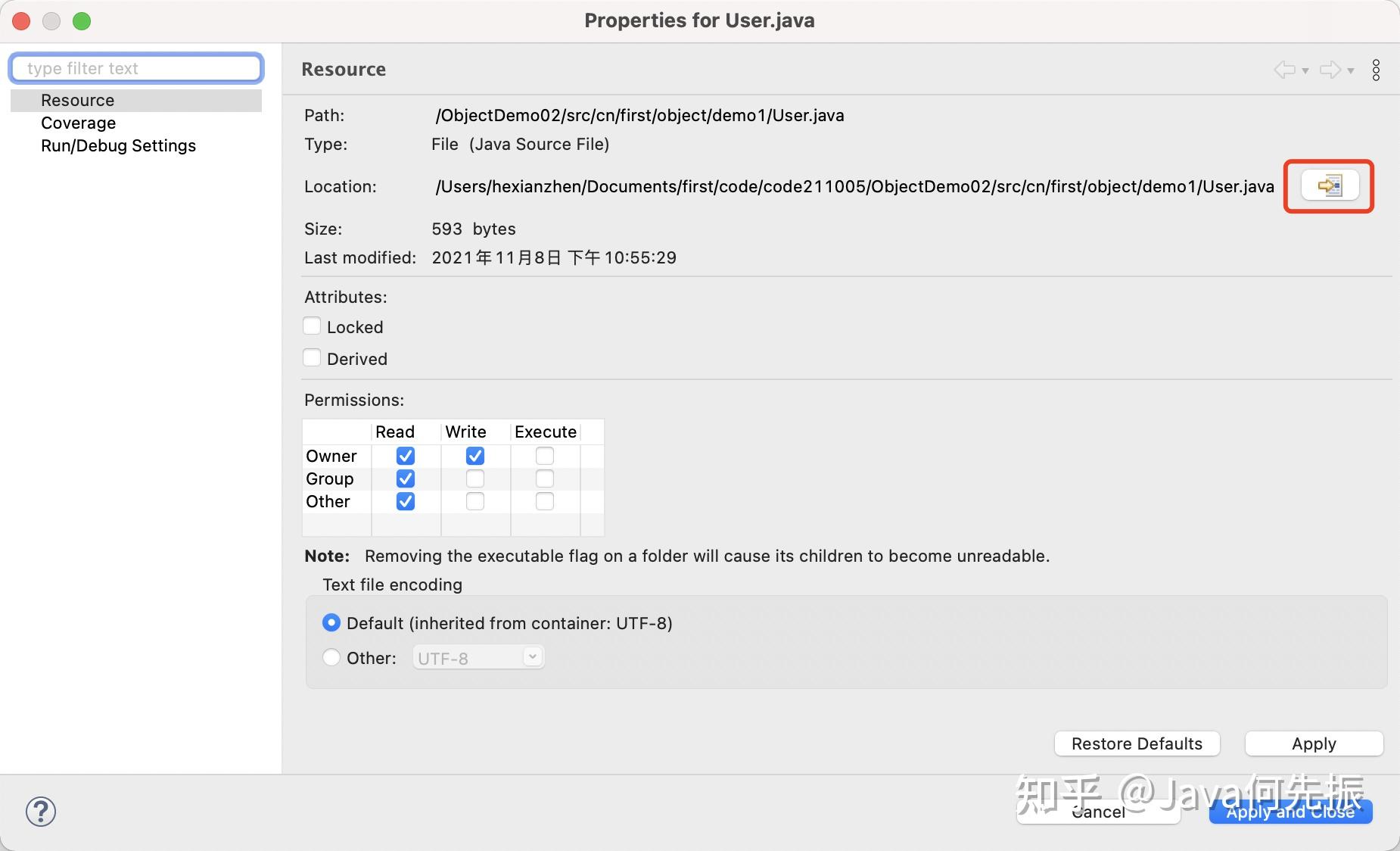Check Owner Execute permission
Screen dimensions: 1400x851
[545, 456]
